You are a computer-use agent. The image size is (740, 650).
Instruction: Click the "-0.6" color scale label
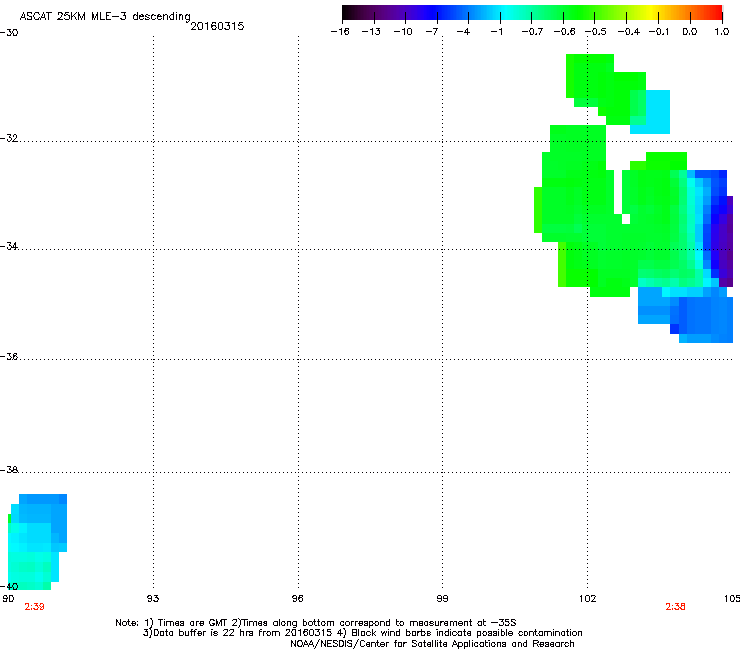tap(564, 32)
